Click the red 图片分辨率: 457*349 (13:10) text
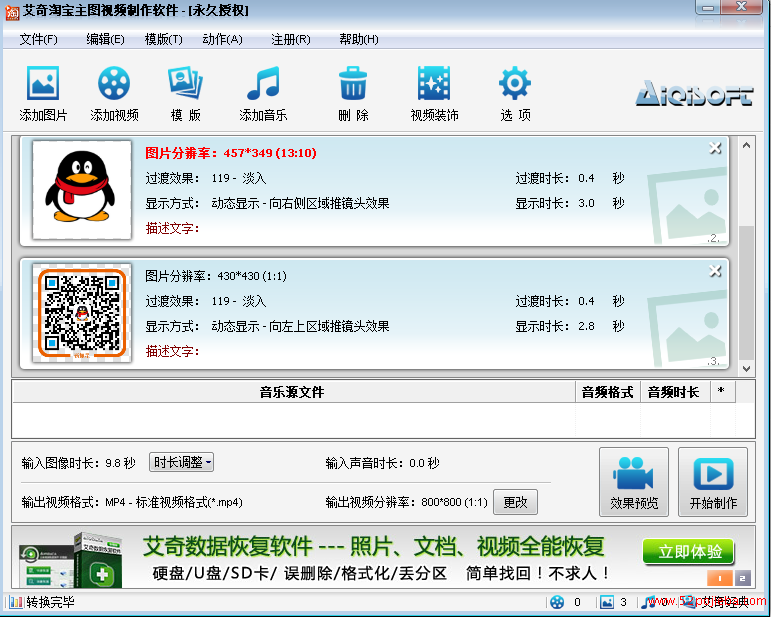 point(231,153)
